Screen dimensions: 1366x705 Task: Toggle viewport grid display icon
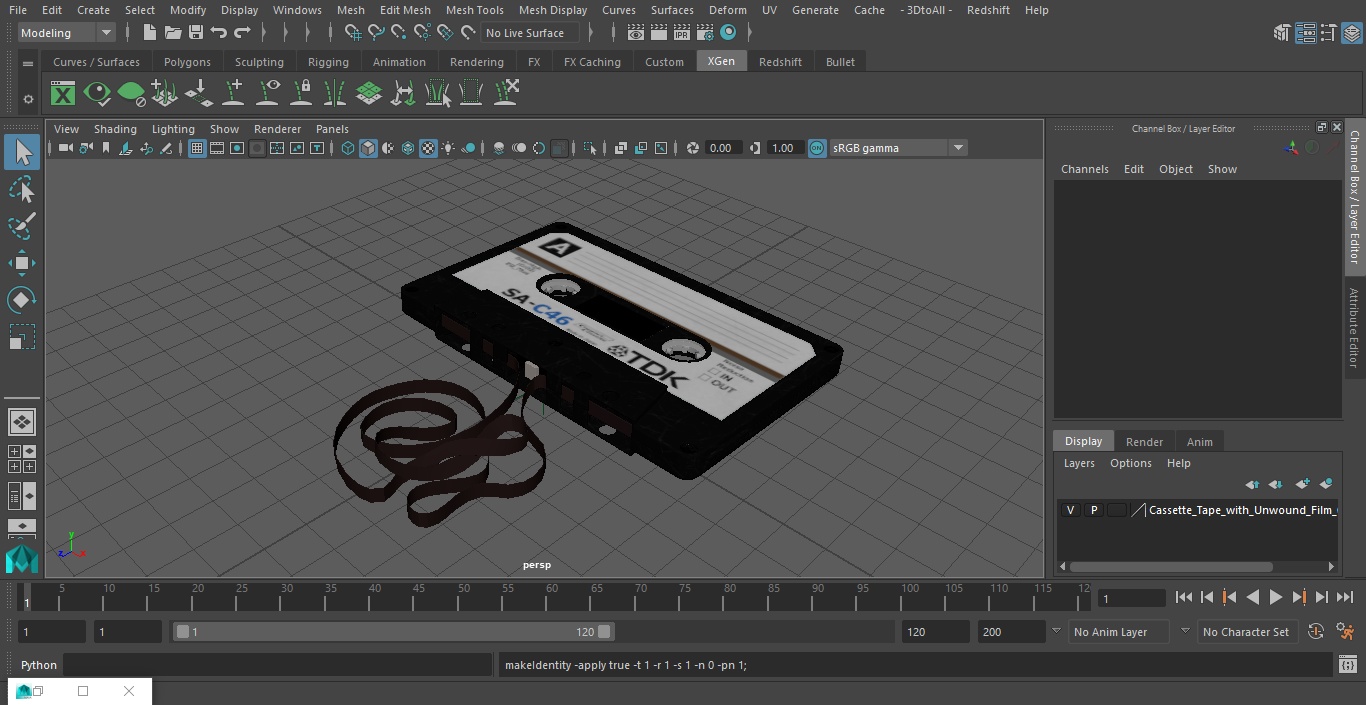(x=197, y=148)
